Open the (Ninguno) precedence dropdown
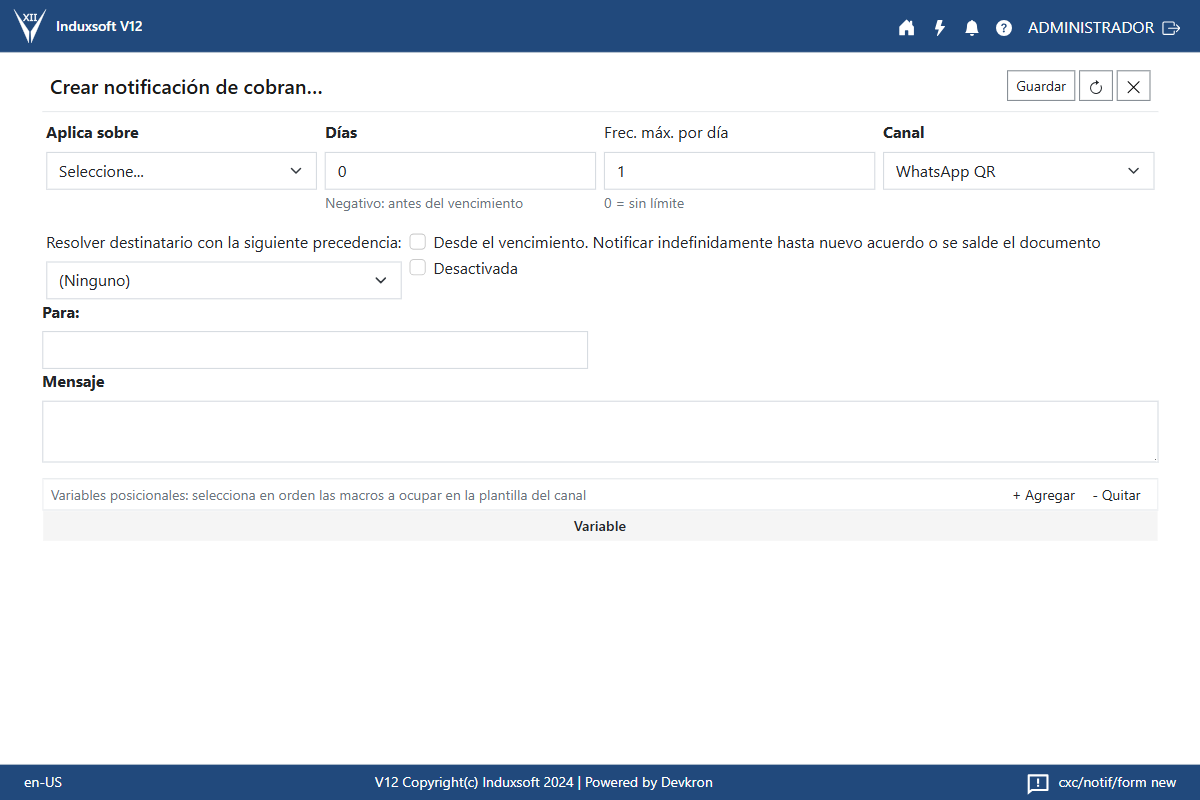This screenshot has width=1200, height=800. point(224,281)
